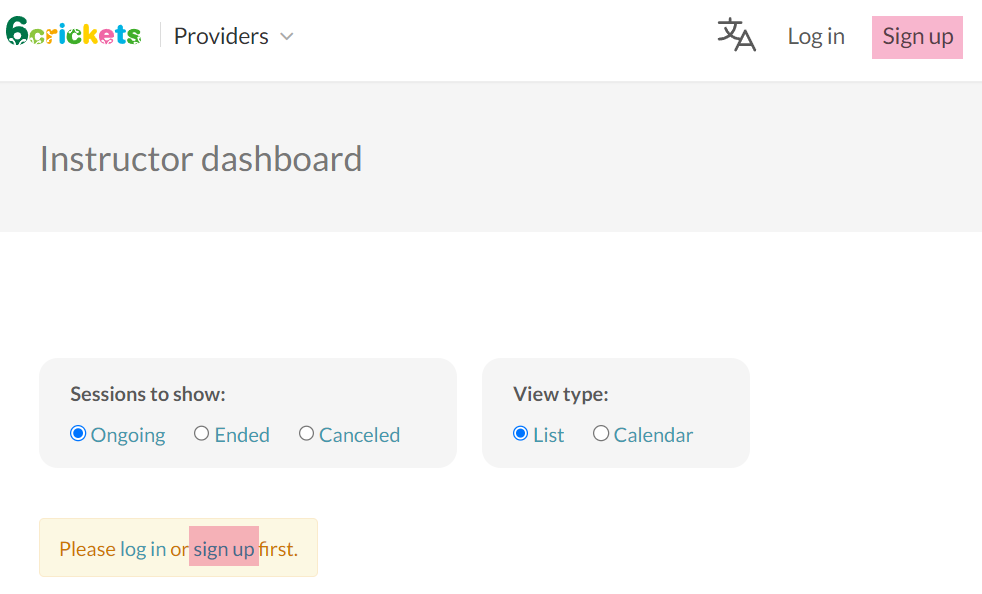Click the Calendar label text
The image size is (982, 594).
pos(653,435)
